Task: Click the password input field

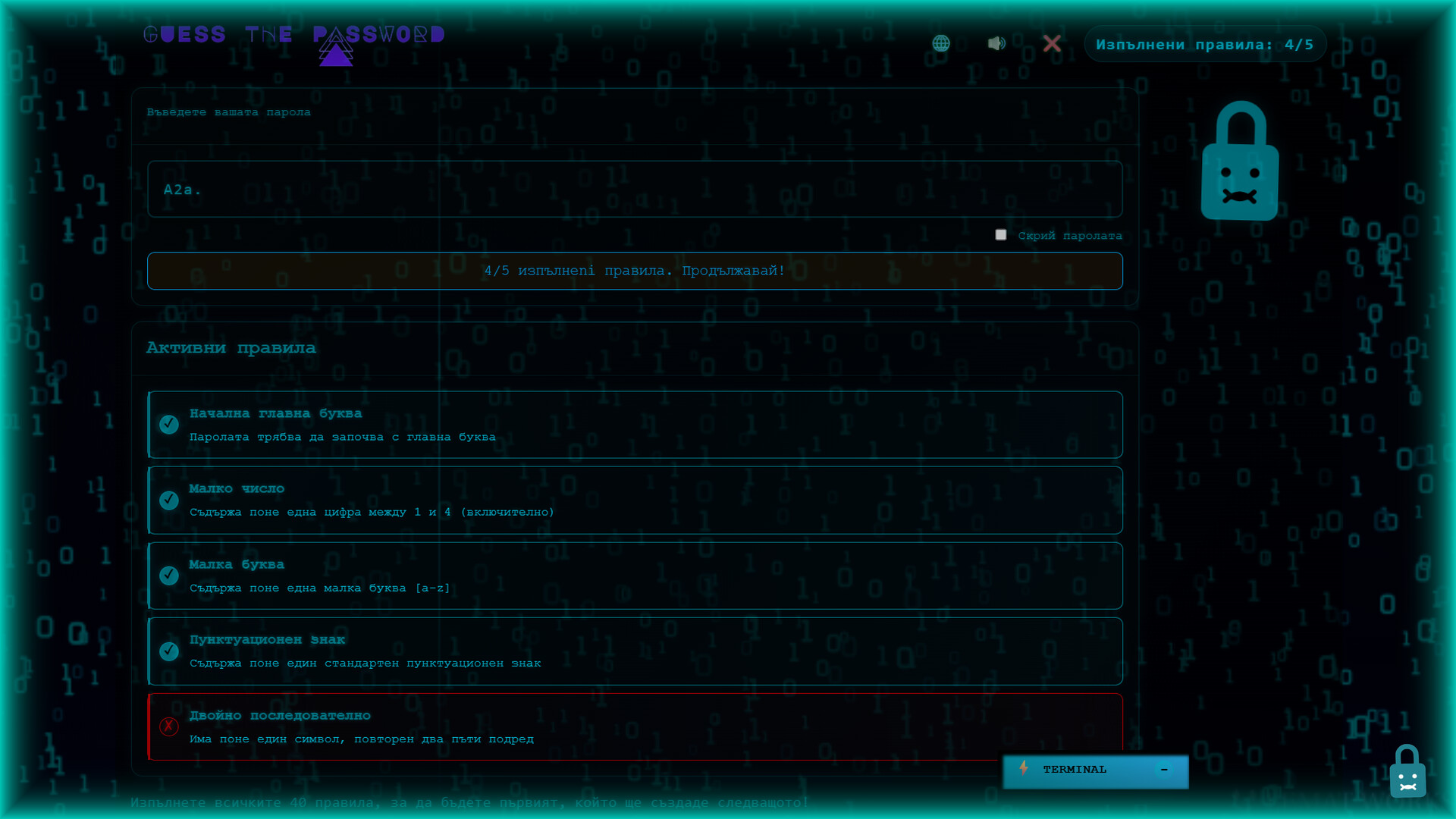Action: 635,190
